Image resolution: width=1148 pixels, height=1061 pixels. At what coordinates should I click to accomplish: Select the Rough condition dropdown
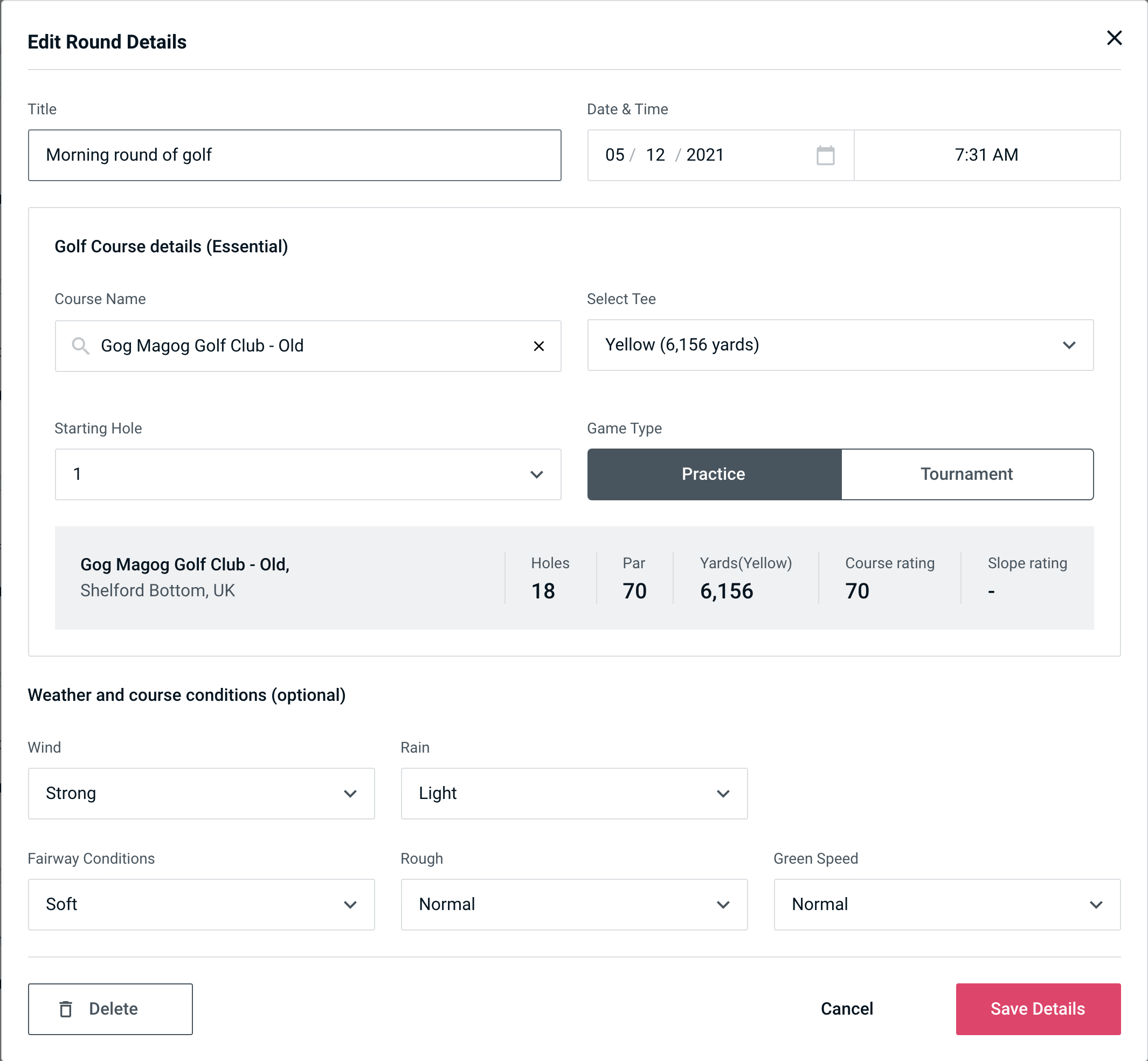(x=574, y=905)
